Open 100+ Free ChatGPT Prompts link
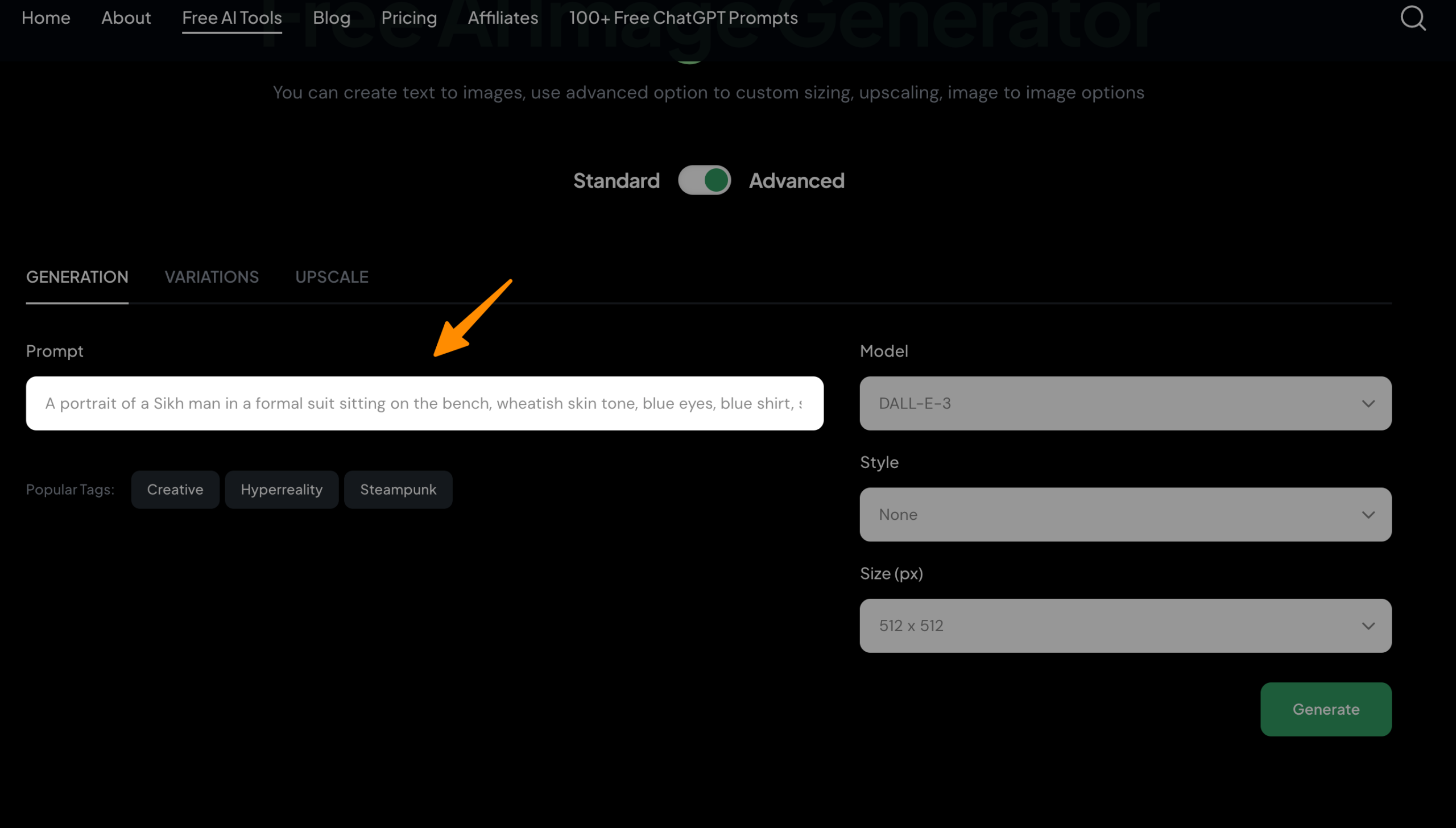Image resolution: width=1456 pixels, height=828 pixels. (x=683, y=18)
